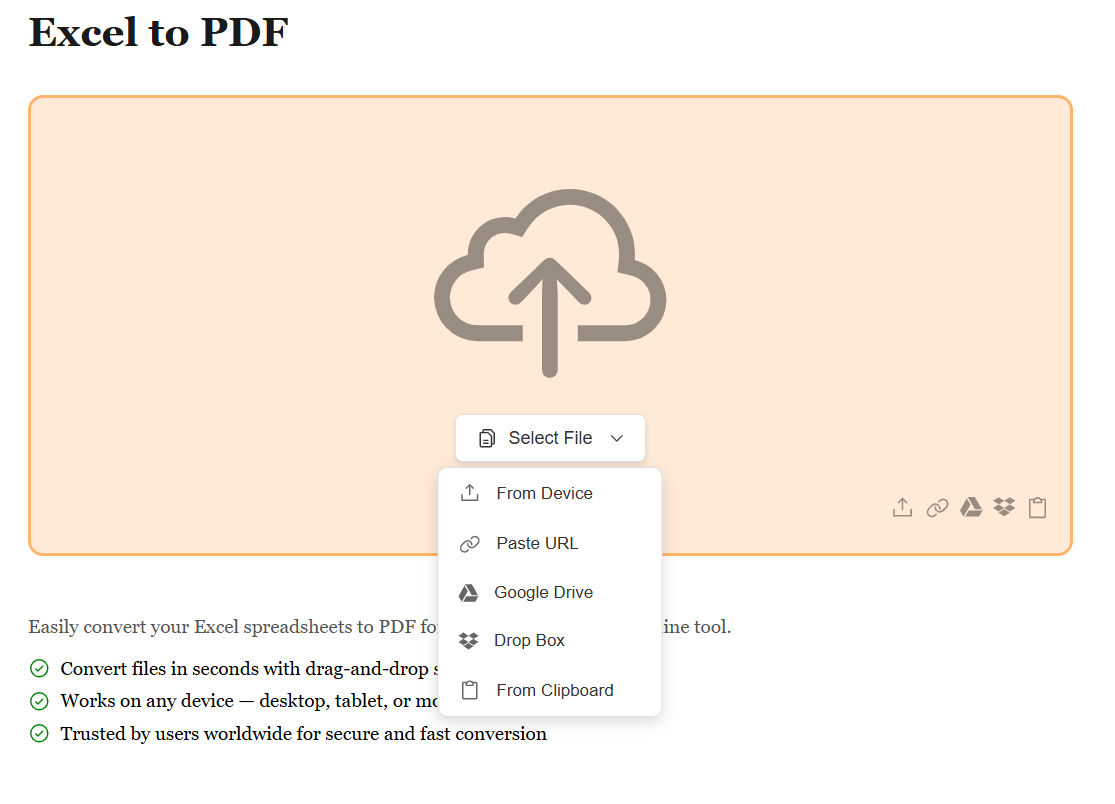Choose 'Drop Box' menu entry
Image resolution: width=1115 pixels, height=804 pixels.
pyautogui.click(x=529, y=641)
